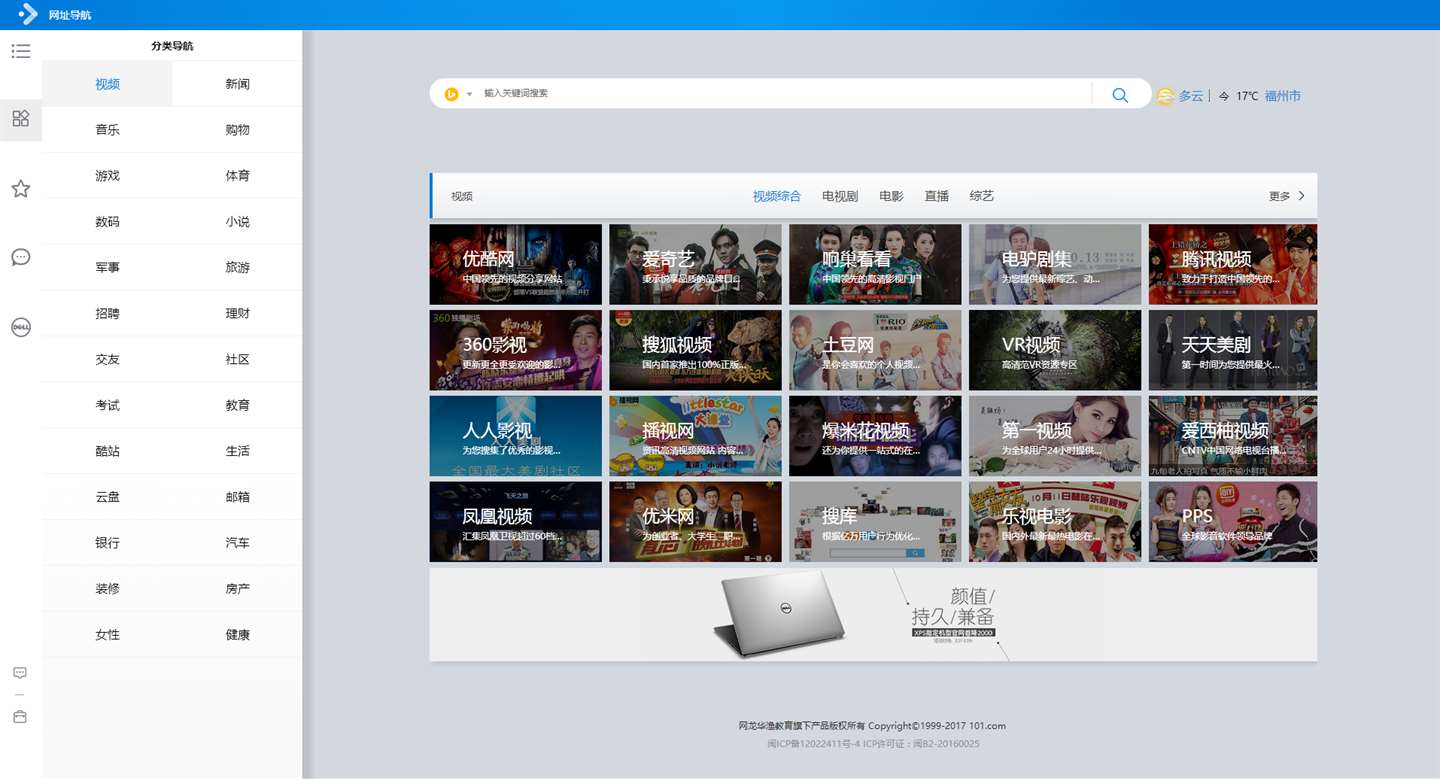Switch to 综艺 tab
1440x779 pixels.
tap(982, 196)
